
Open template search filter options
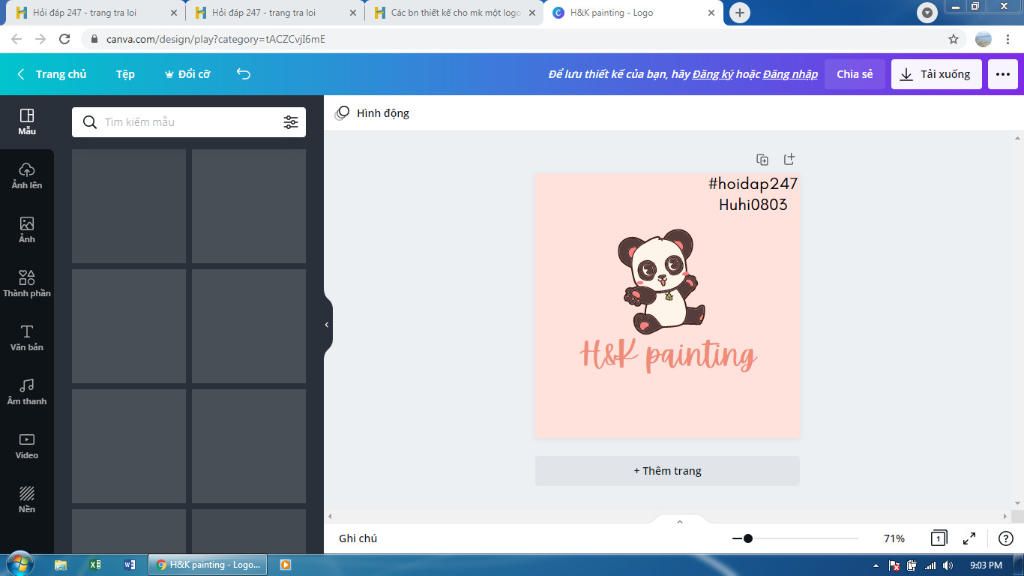coord(291,122)
